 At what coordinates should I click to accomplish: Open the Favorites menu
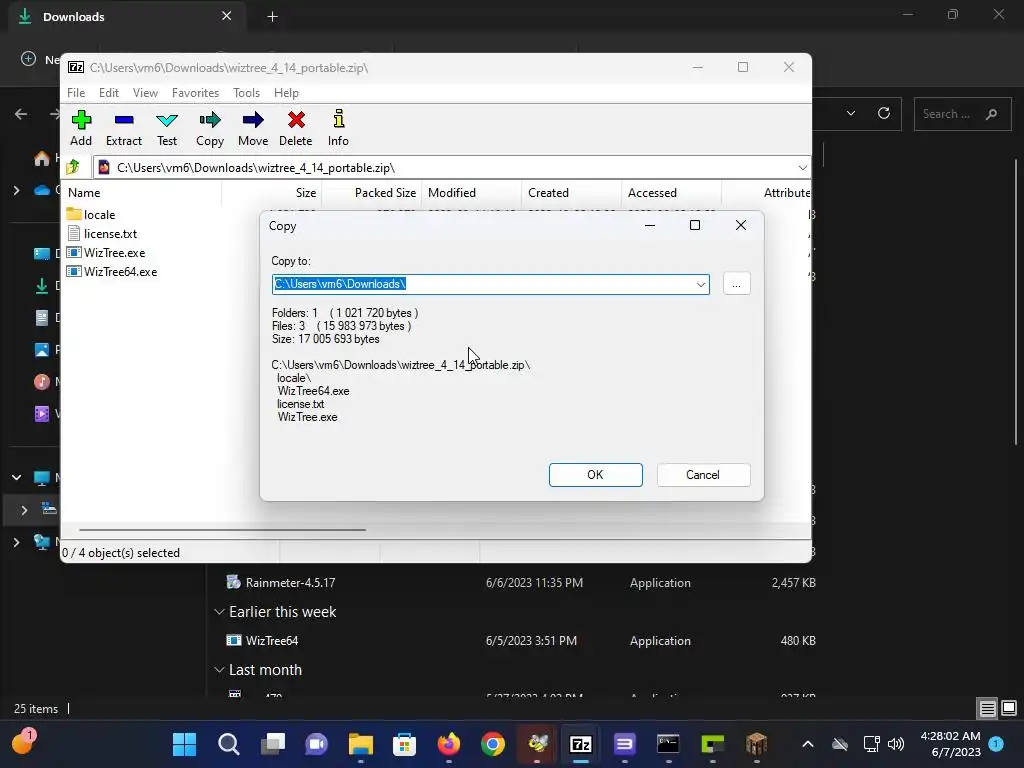(x=195, y=93)
